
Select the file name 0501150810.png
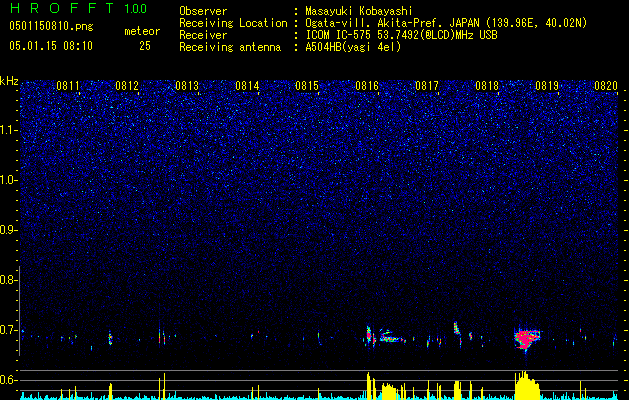pyautogui.click(x=51, y=27)
